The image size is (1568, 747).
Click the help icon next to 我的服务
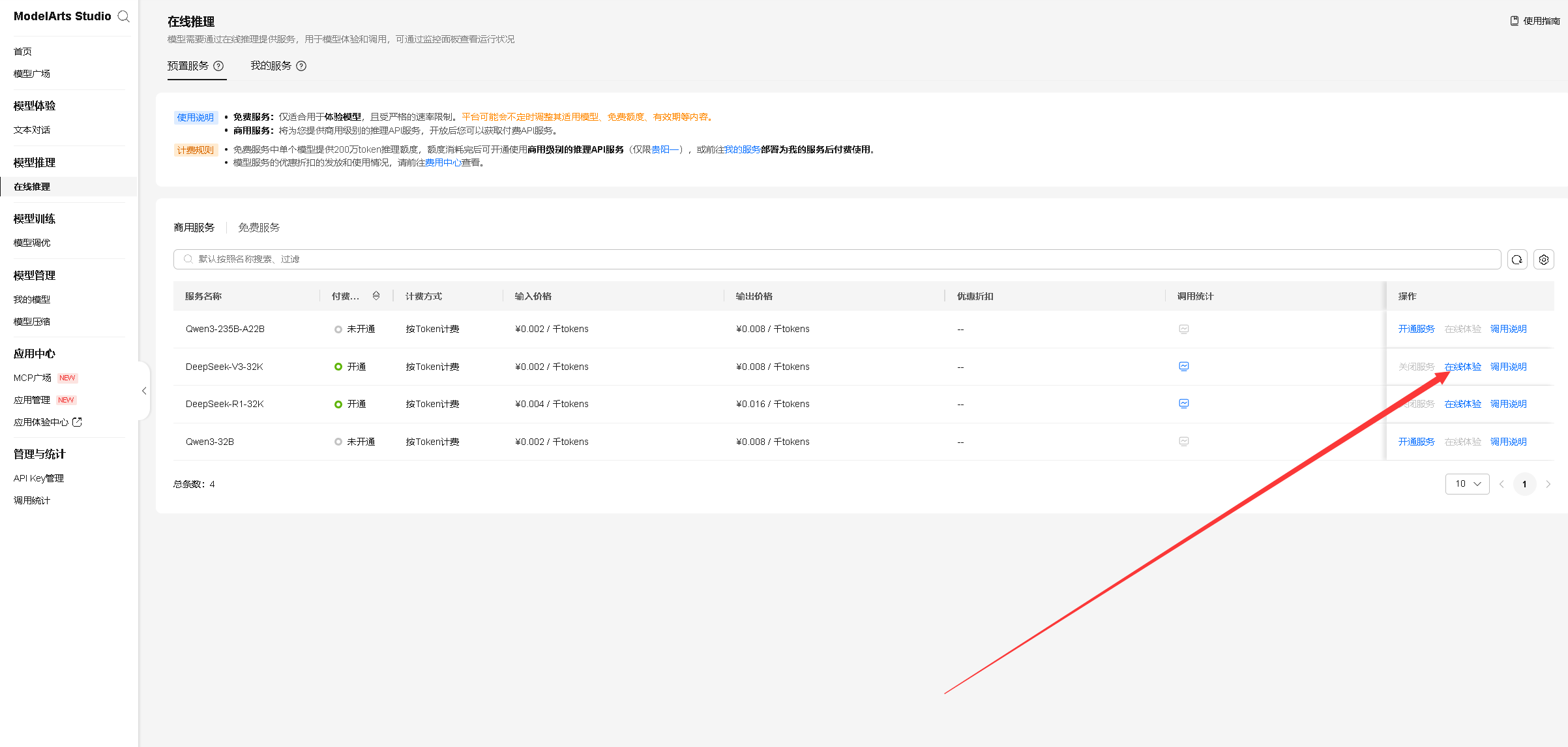301,66
